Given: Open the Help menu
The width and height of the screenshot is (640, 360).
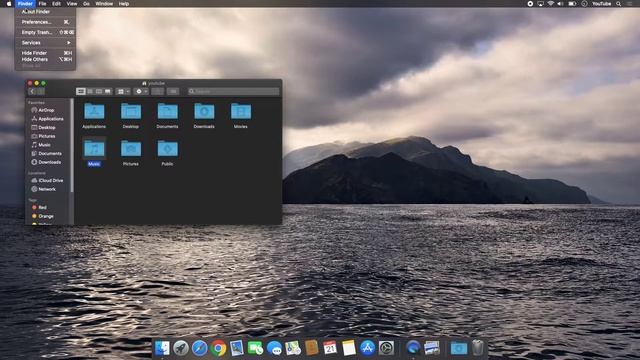Looking at the screenshot, I should pyautogui.click(x=124, y=4).
